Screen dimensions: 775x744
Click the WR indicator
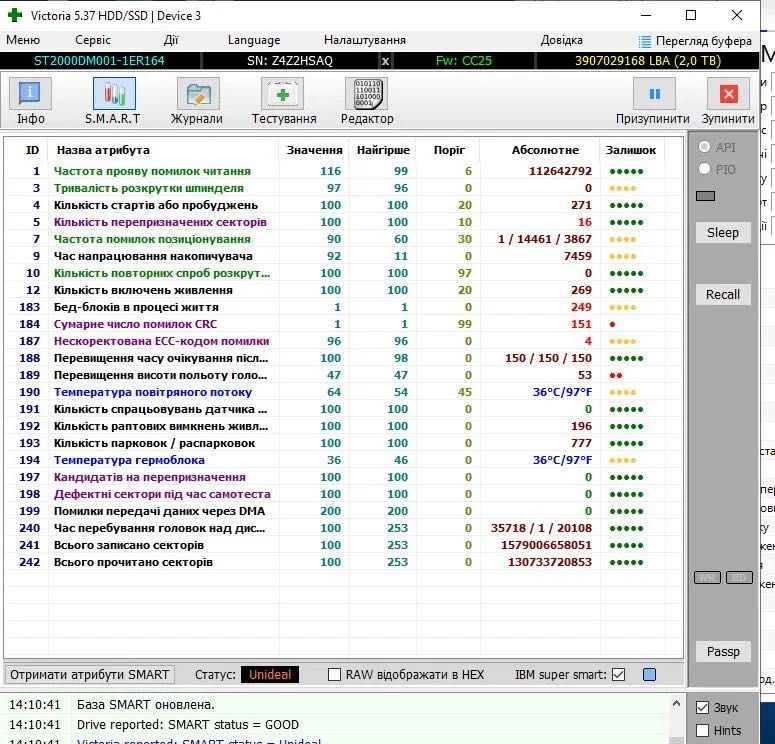pyautogui.click(x=707, y=577)
